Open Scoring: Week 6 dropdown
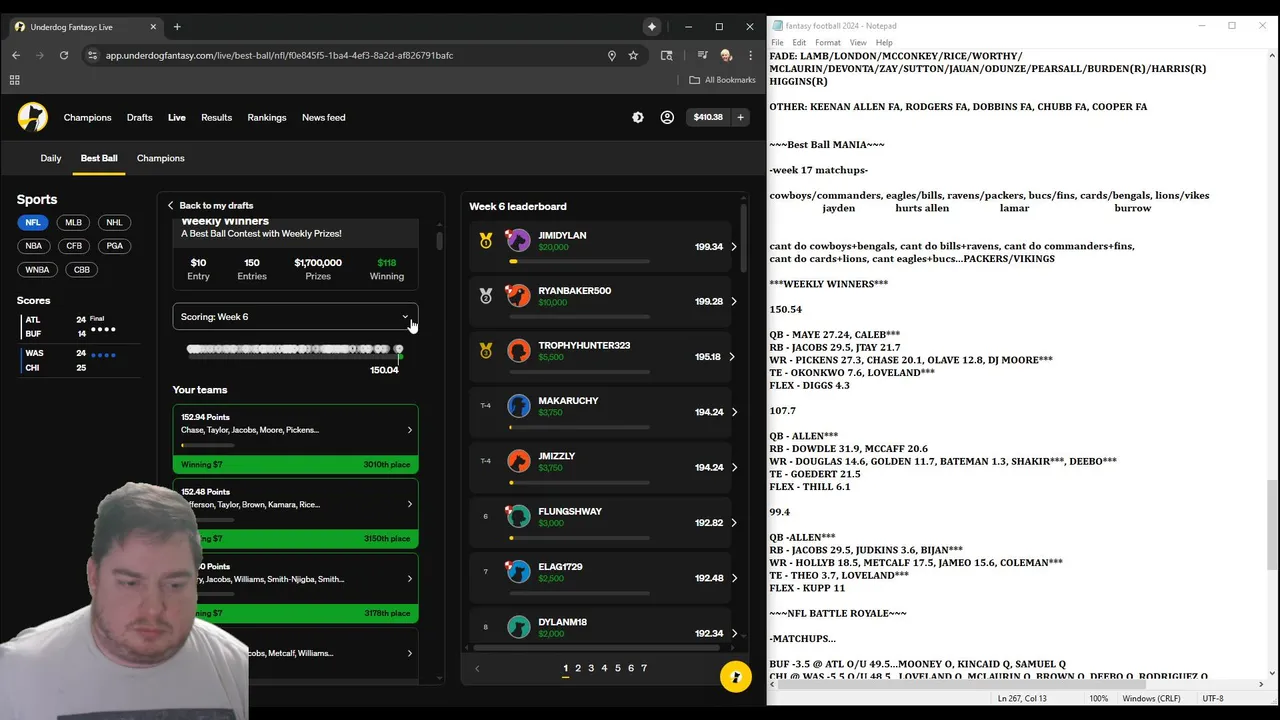This screenshot has height=720, width=1280. pyautogui.click(x=295, y=317)
